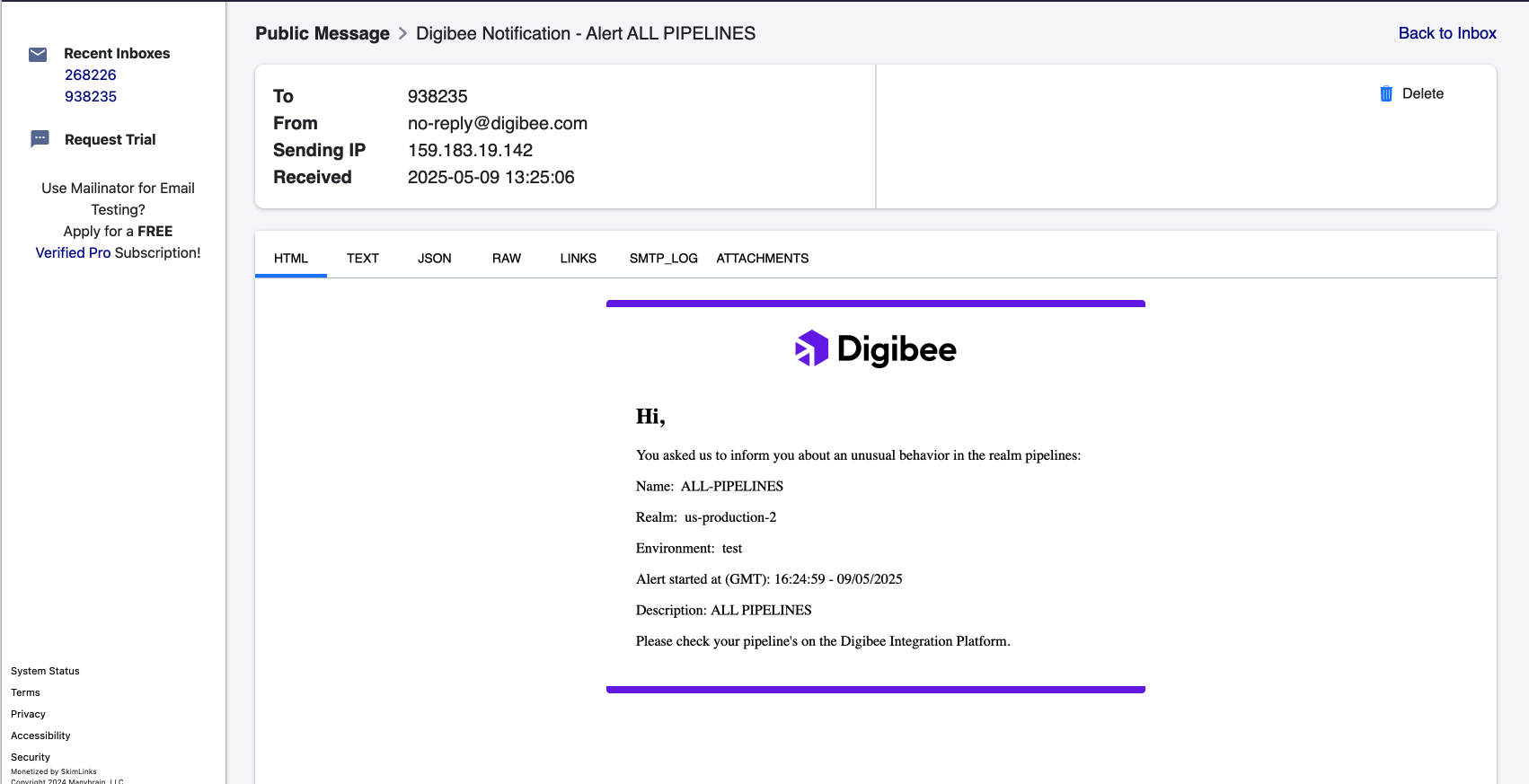Show the LINKS tab
The image size is (1529, 784).
click(x=578, y=259)
